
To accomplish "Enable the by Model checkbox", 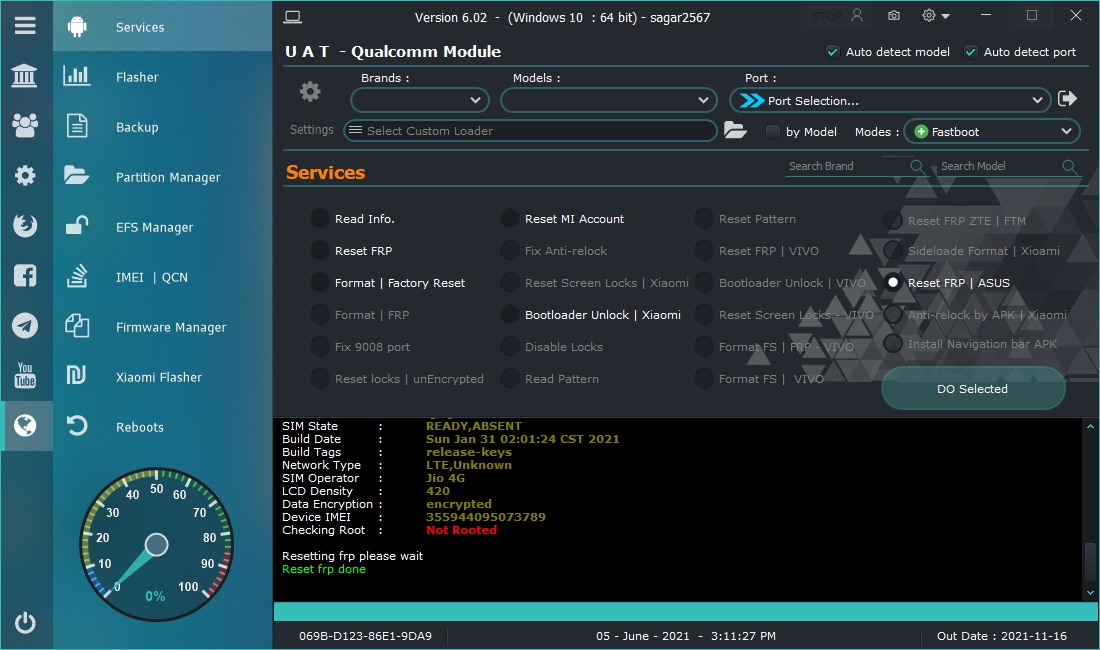I will [x=772, y=132].
